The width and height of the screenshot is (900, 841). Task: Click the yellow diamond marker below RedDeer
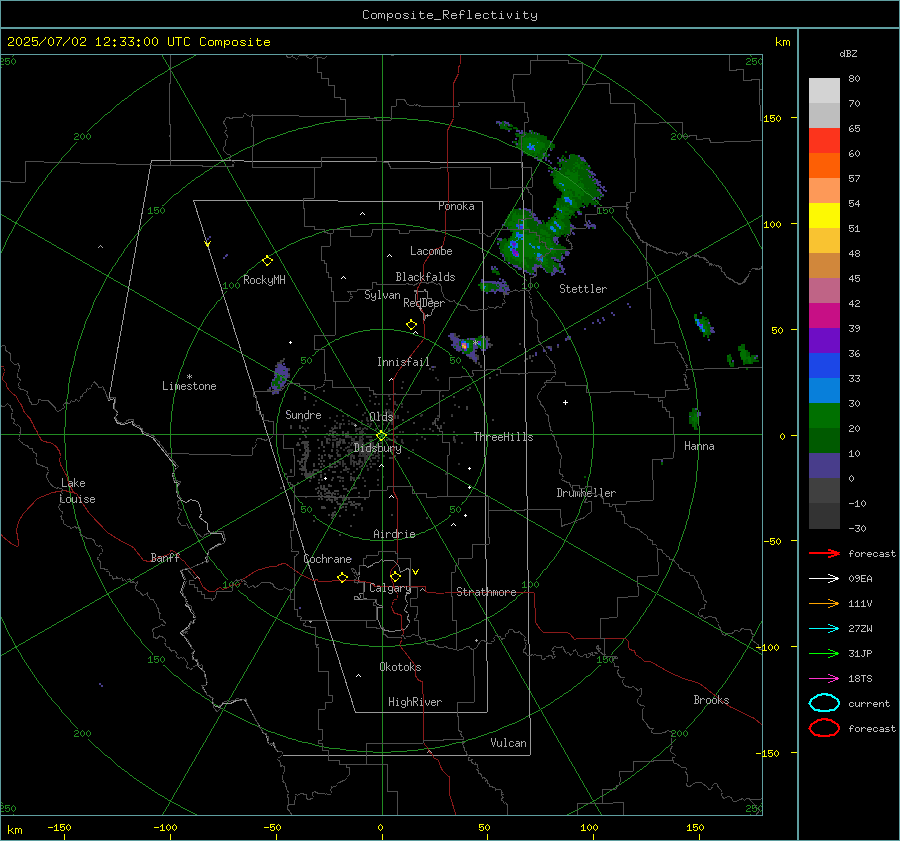click(x=412, y=325)
